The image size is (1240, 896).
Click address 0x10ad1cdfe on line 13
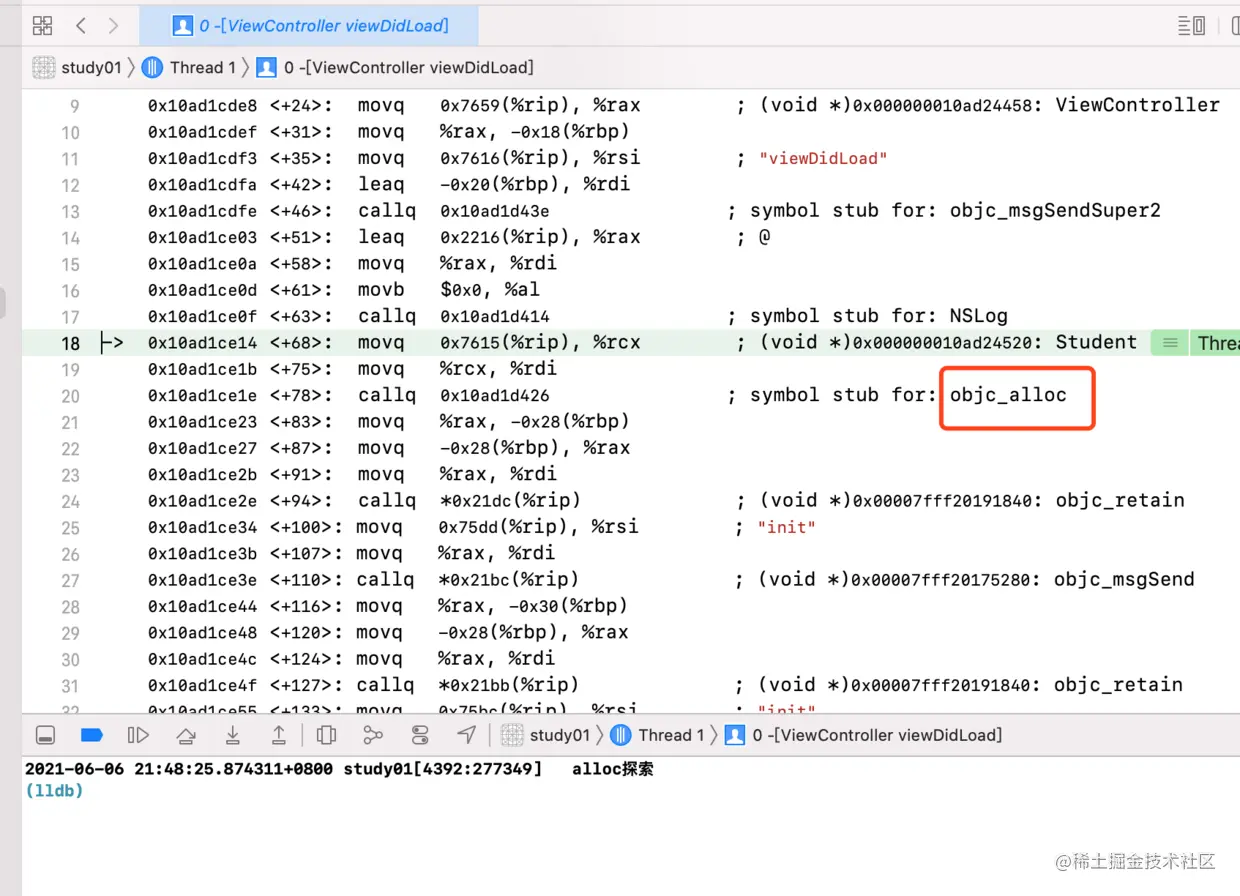(x=203, y=211)
